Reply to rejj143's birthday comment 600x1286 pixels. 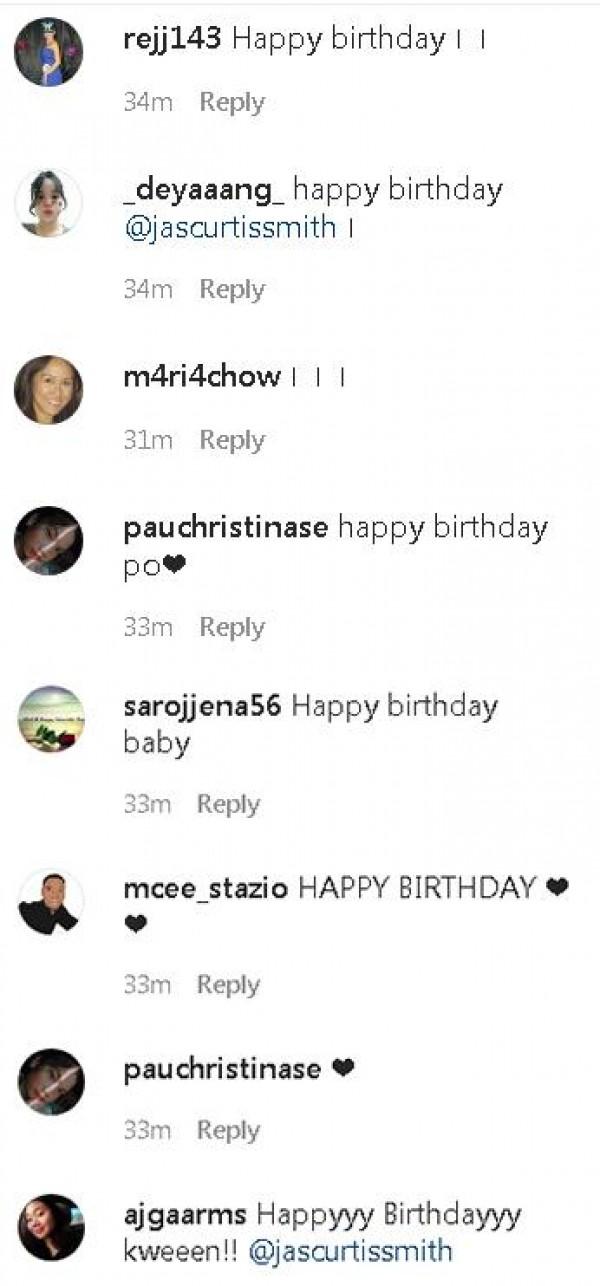tap(232, 102)
